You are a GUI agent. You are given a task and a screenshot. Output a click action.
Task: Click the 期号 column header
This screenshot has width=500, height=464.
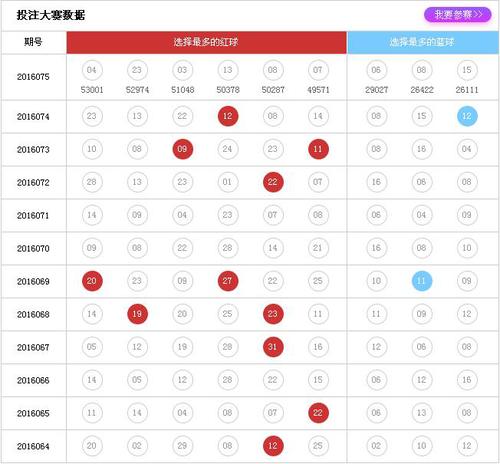(33, 42)
